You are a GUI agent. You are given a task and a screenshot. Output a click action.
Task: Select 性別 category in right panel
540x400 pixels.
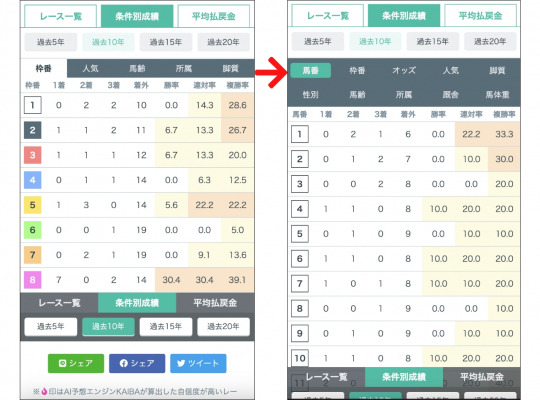310,95
